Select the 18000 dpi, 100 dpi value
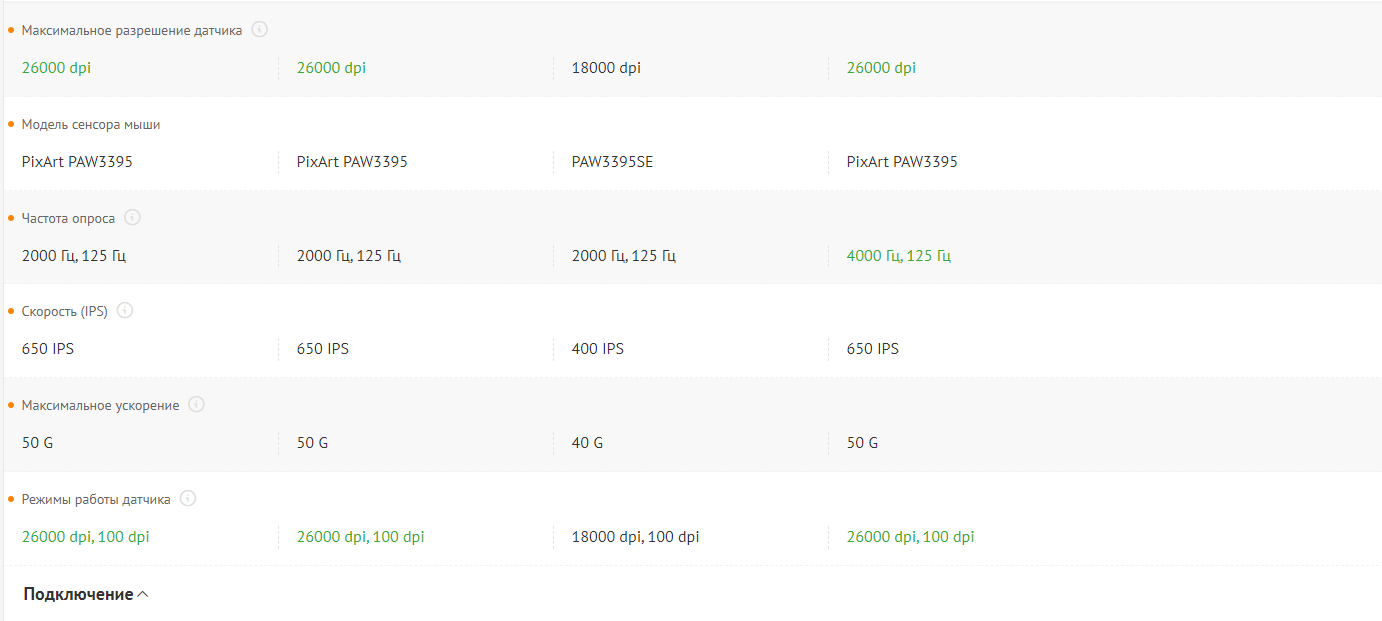Viewport: 1382px width, 621px height. [x=635, y=537]
